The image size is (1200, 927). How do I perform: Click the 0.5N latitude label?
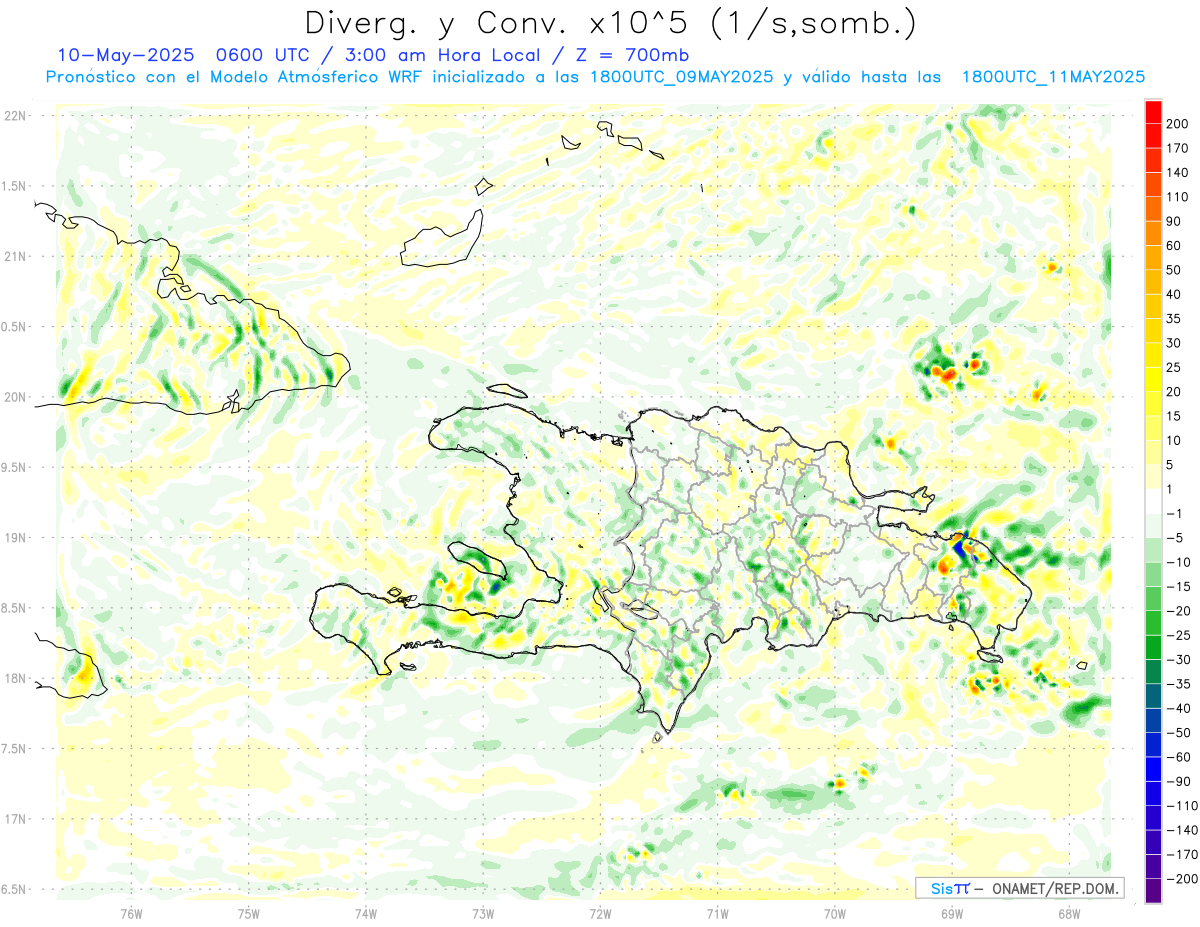15,327
